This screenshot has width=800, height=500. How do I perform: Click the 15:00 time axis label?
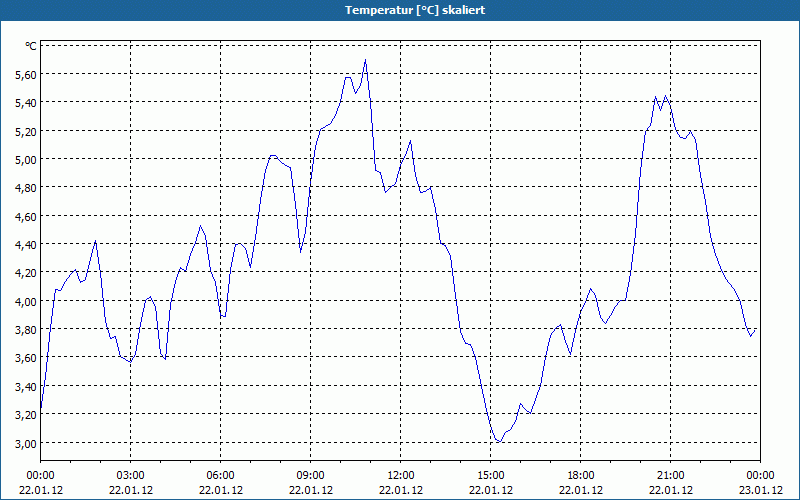491,476
